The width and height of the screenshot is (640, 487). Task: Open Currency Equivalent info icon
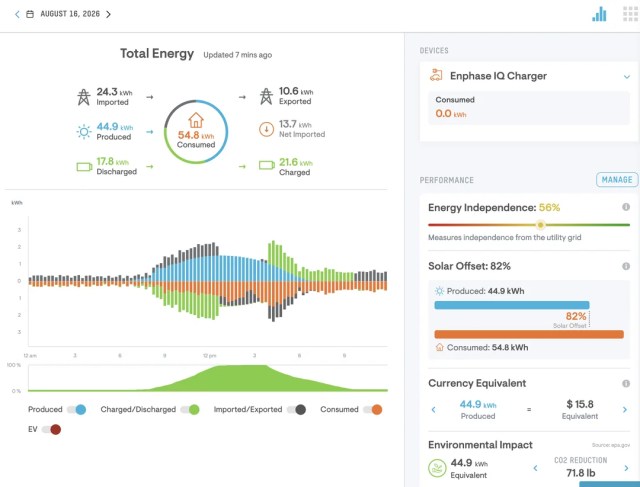click(x=626, y=383)
